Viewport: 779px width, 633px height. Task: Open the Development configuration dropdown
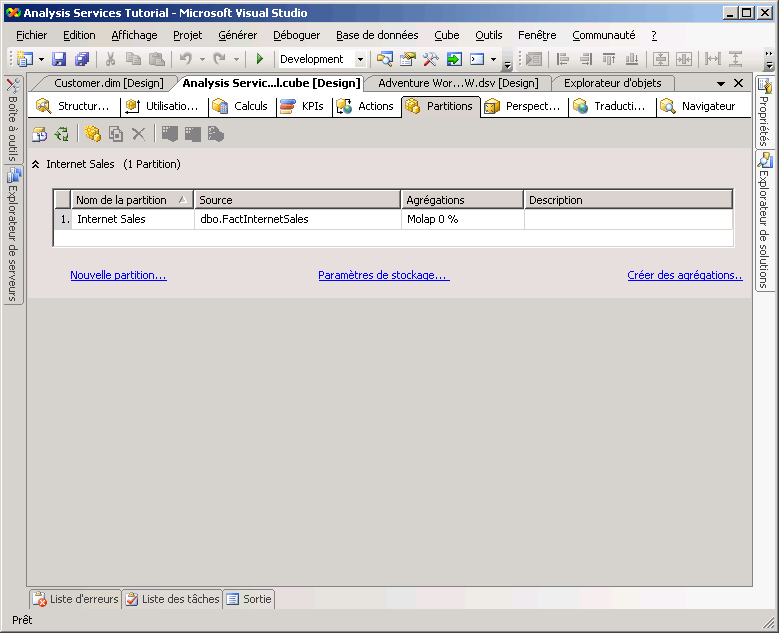click(361, 60)
